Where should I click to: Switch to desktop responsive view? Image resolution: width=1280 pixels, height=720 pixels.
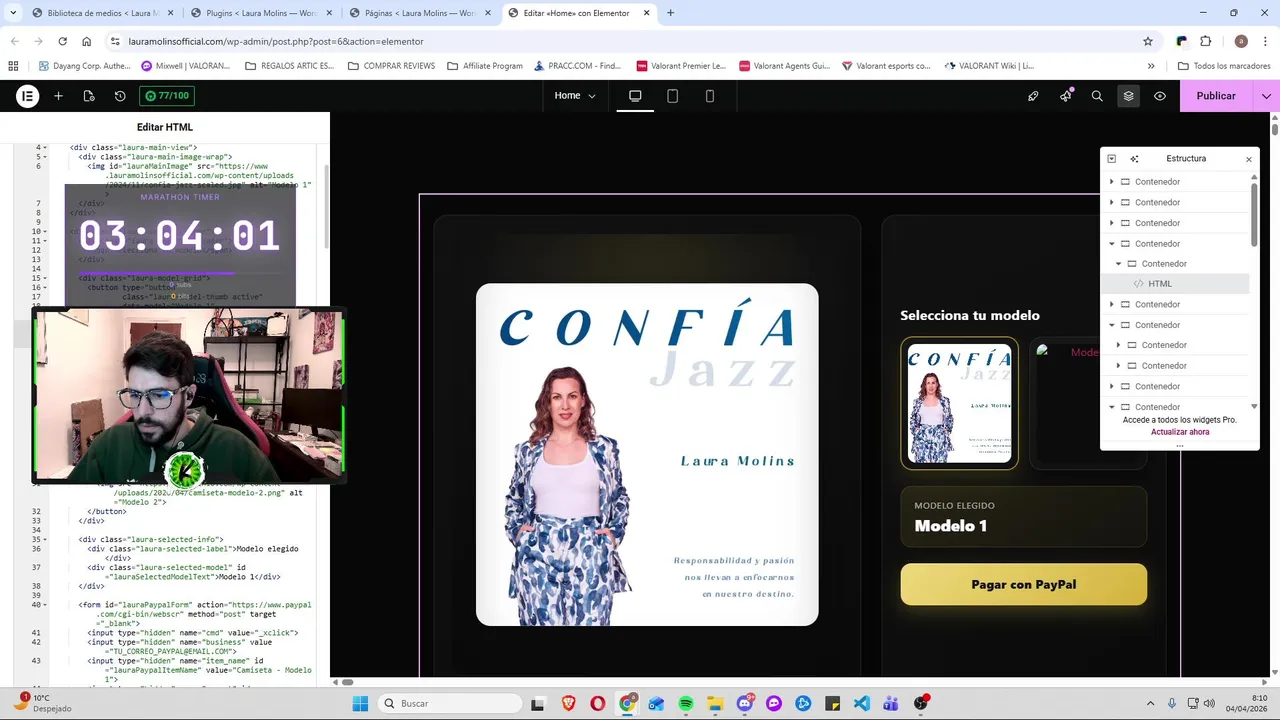coord(635,96)
